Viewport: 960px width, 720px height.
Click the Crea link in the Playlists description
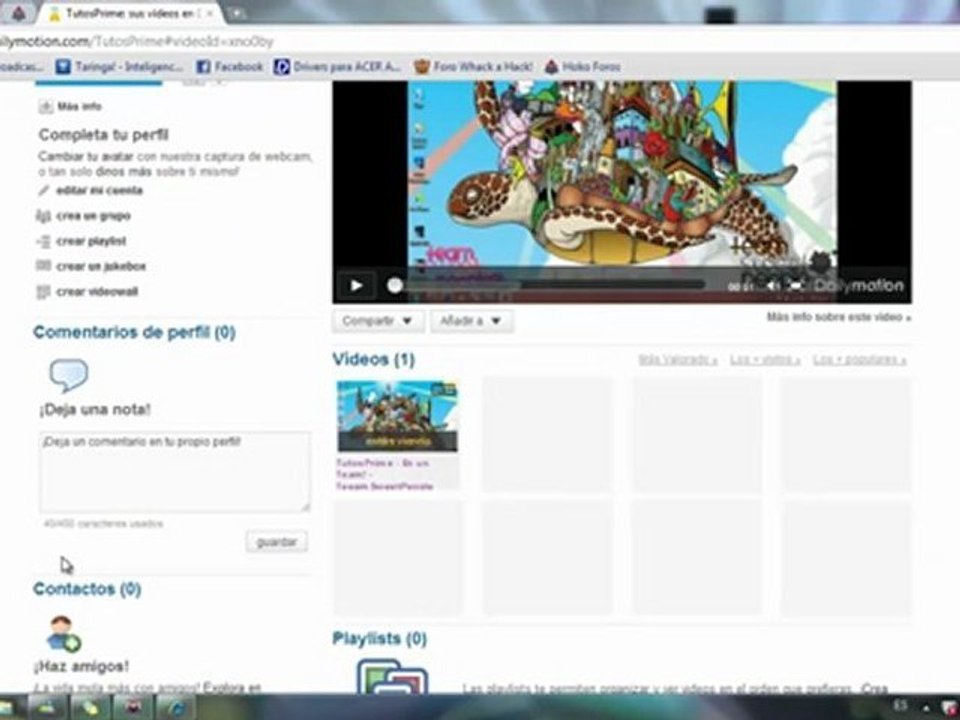click(873, 689)
